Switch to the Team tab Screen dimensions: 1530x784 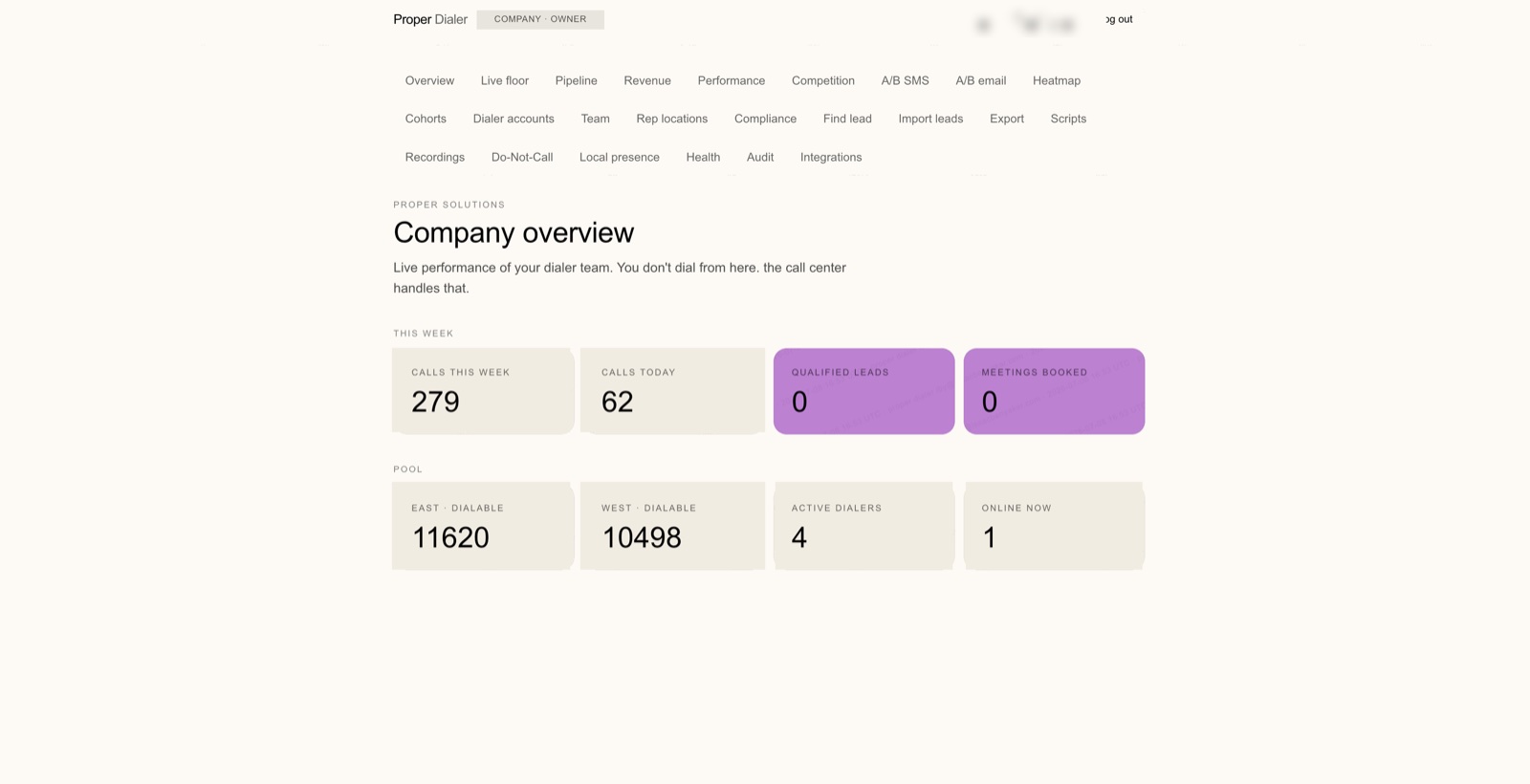pos(595,119)
